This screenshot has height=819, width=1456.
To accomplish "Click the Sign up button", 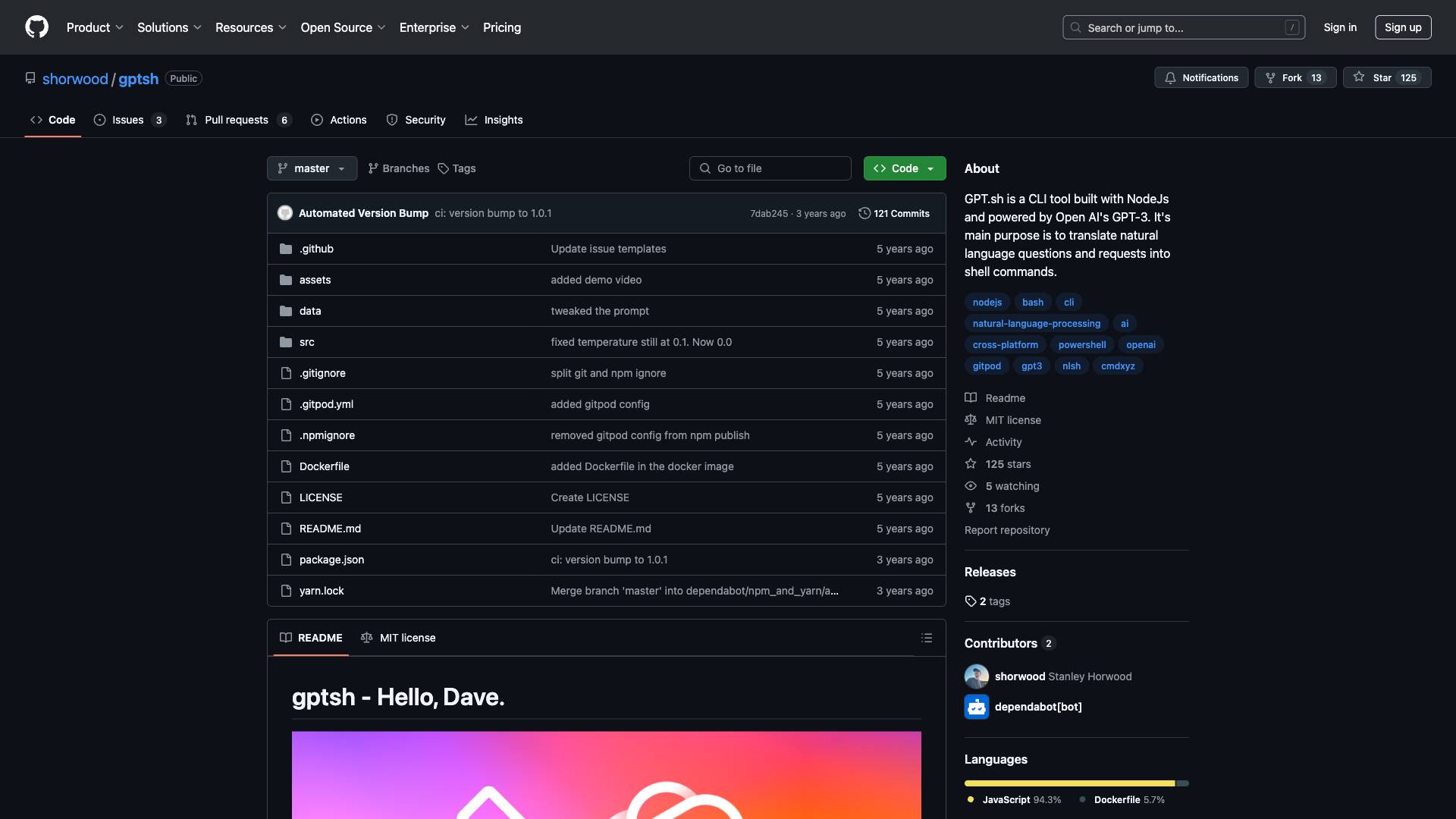I will click(x=1402, y=27).
